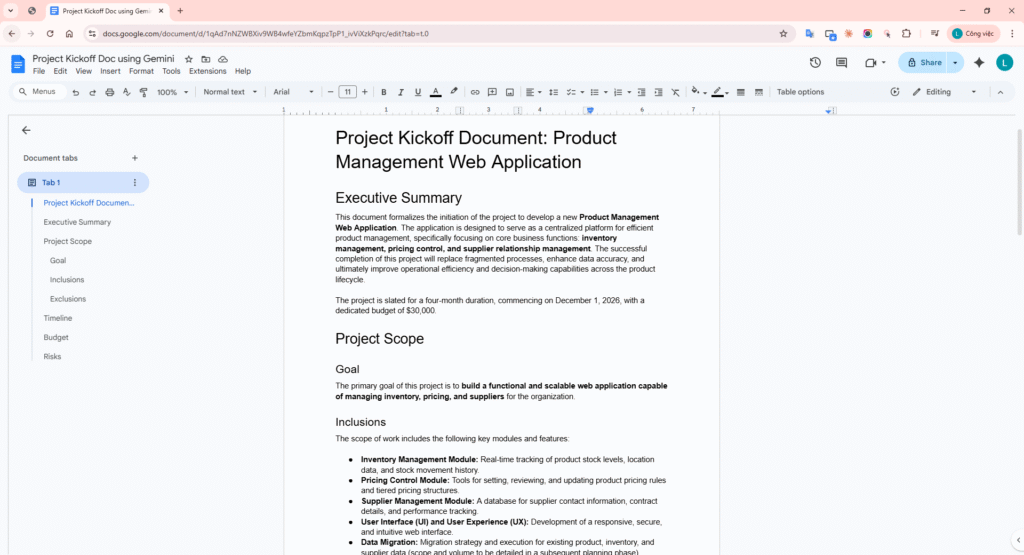Open the comments panel icon

click(x=841, y=62)
